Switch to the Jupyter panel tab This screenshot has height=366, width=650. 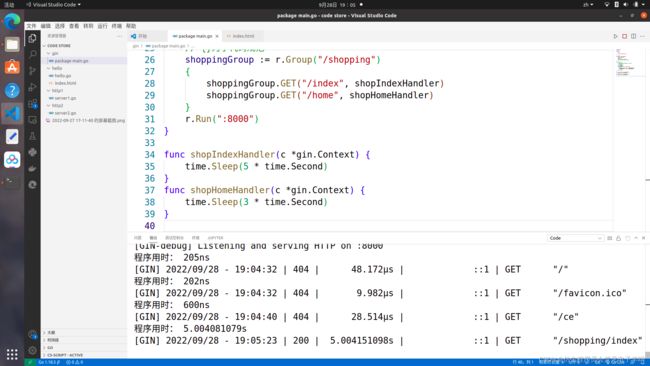click(x=216, y=238)
